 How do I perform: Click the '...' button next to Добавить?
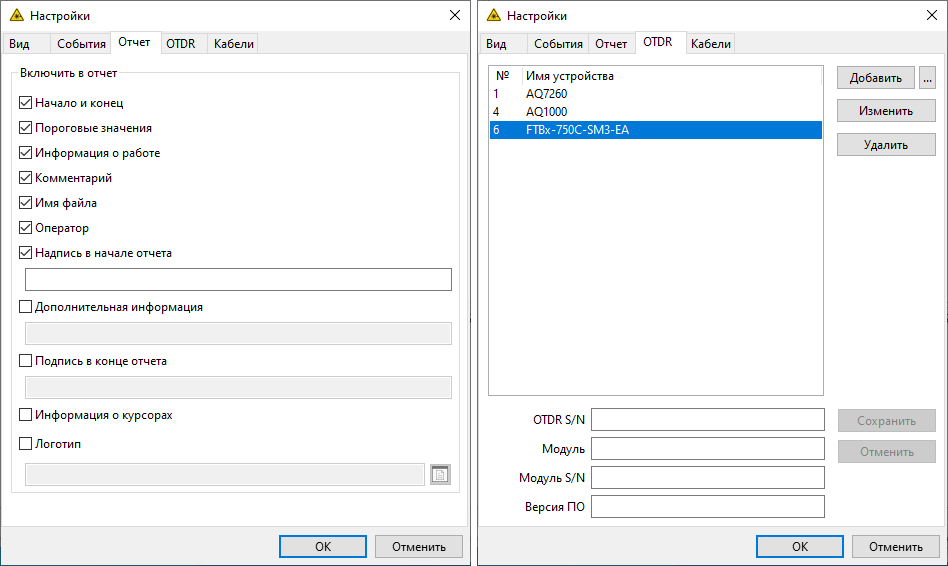927,78
